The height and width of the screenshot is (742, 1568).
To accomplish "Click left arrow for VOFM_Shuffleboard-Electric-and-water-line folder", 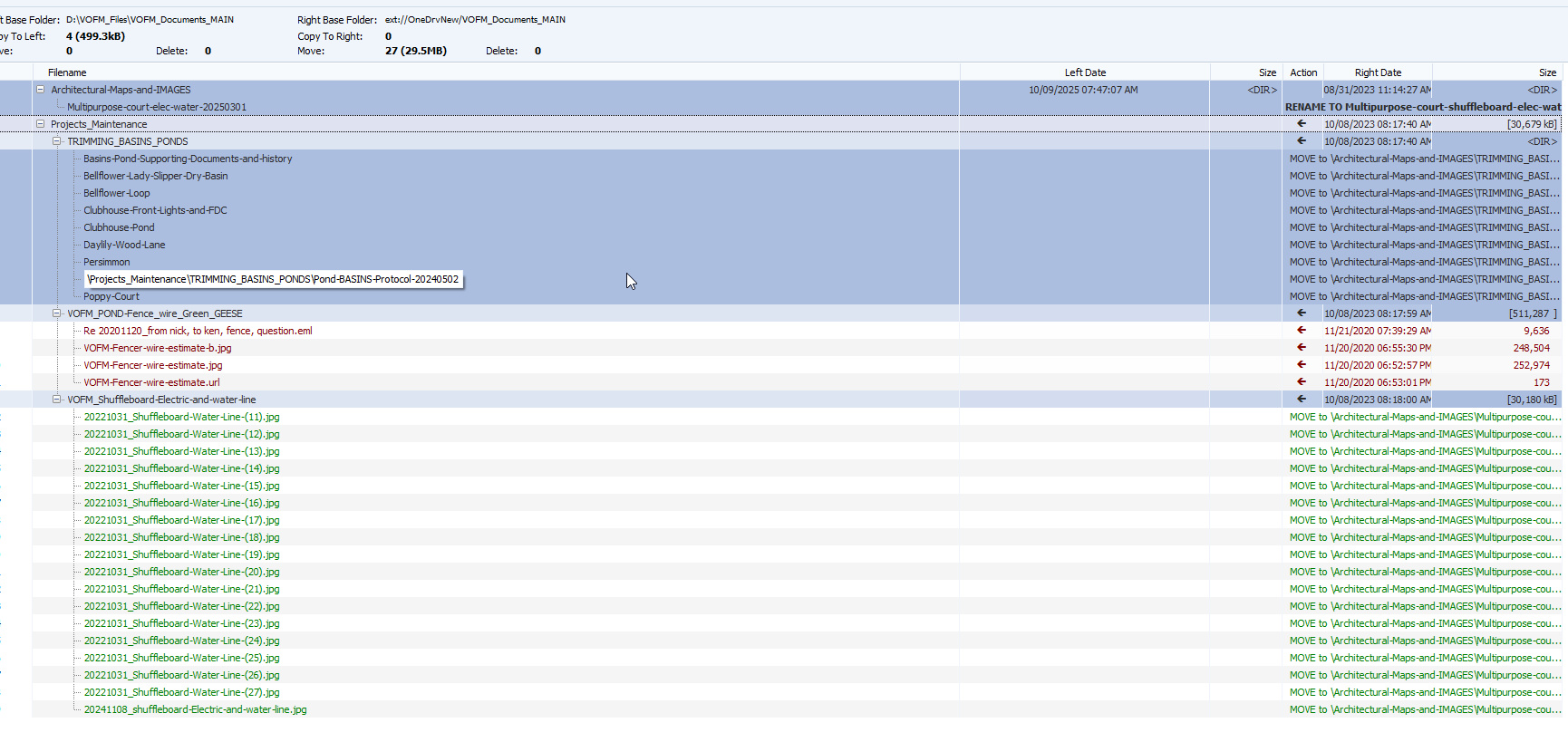I will [1302, 400].
